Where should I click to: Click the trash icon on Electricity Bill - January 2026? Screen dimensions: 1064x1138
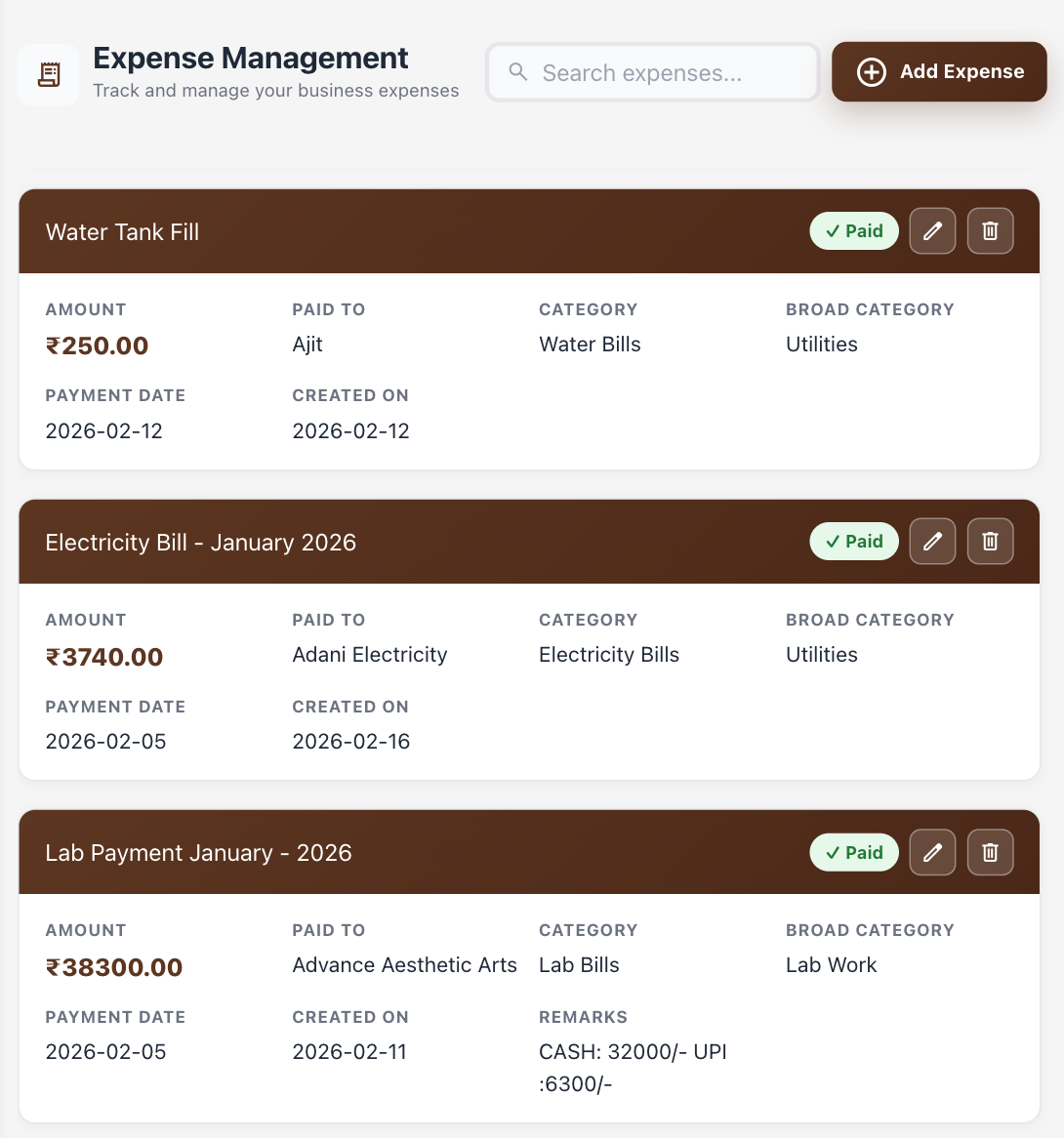[990, 541]
